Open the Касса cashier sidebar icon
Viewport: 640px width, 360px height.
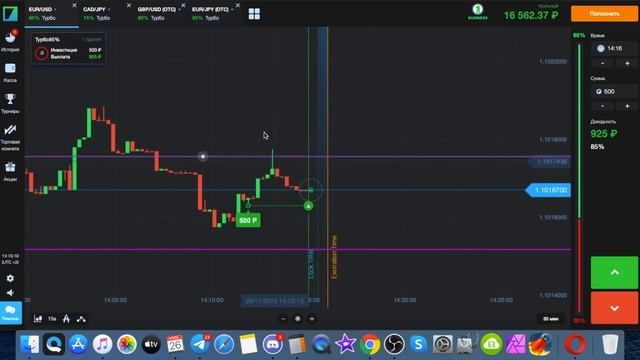coord(10,73)
